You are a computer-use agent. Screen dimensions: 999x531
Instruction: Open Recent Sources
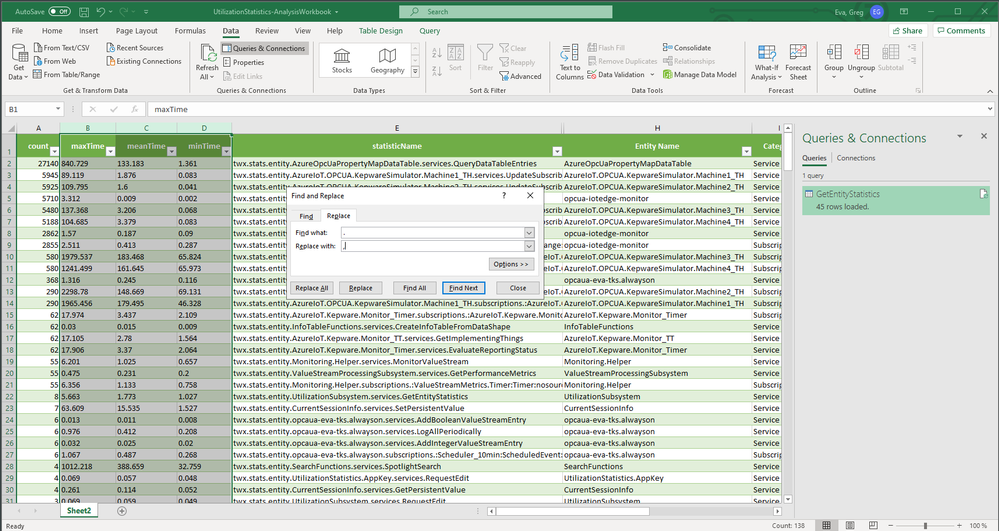click(134, 48)
